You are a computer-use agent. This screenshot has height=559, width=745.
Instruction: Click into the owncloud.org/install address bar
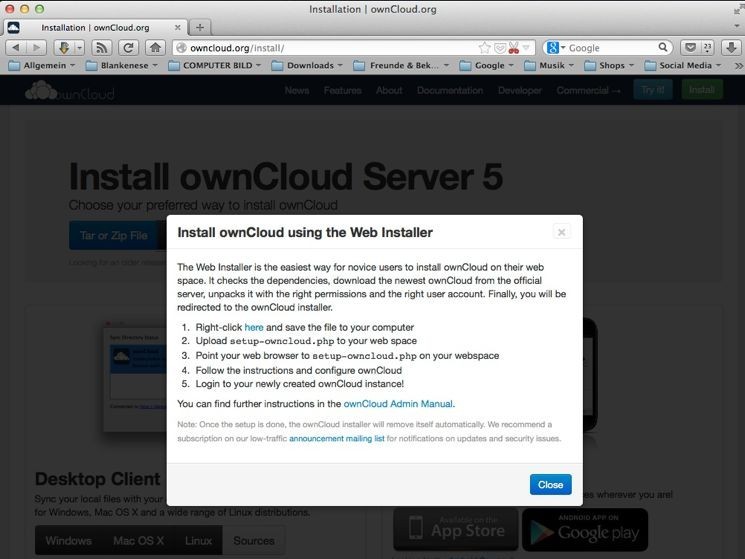pyautogui.click(x=320, y=47)
